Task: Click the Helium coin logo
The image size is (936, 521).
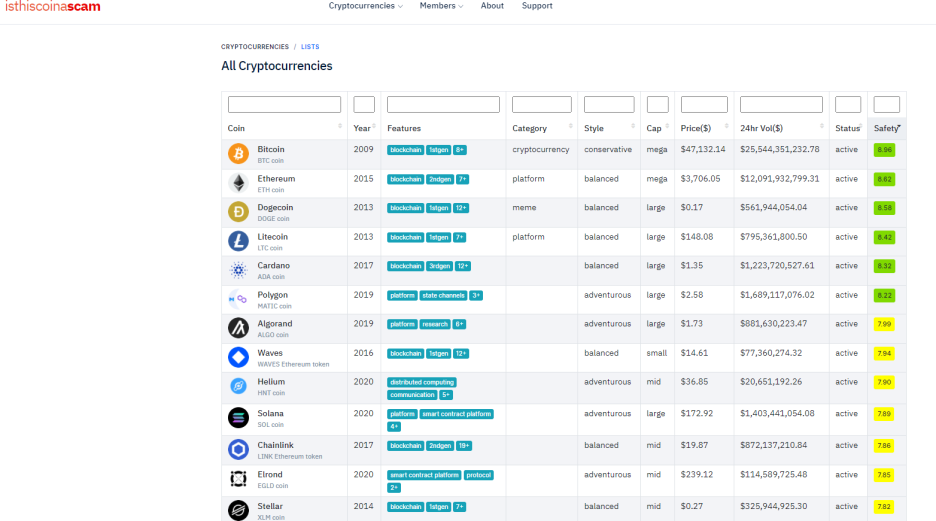Action: 238,386
